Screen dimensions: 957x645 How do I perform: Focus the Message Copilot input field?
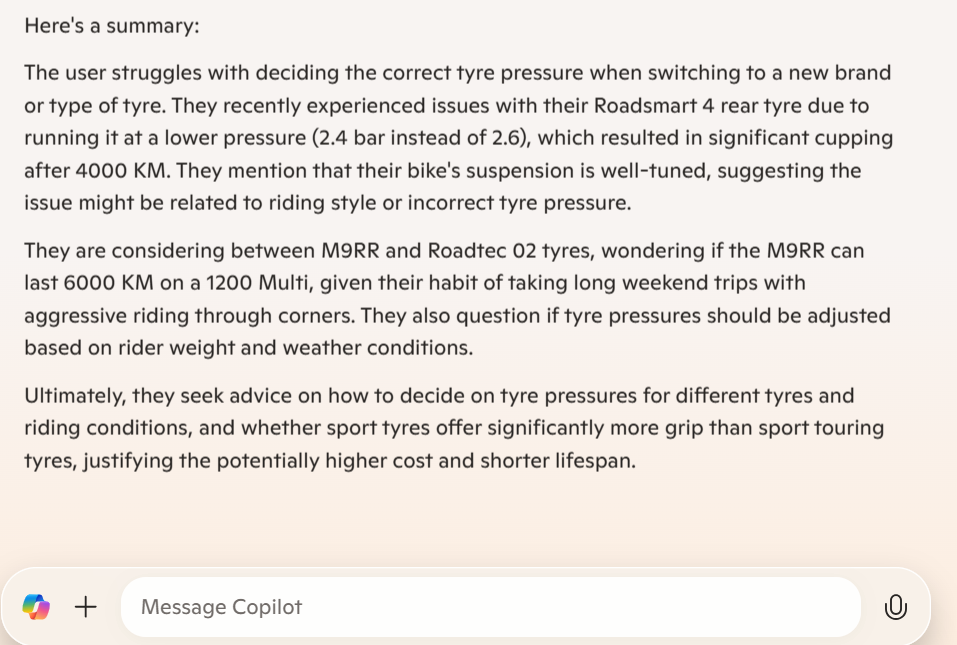(x=490, y=607)
